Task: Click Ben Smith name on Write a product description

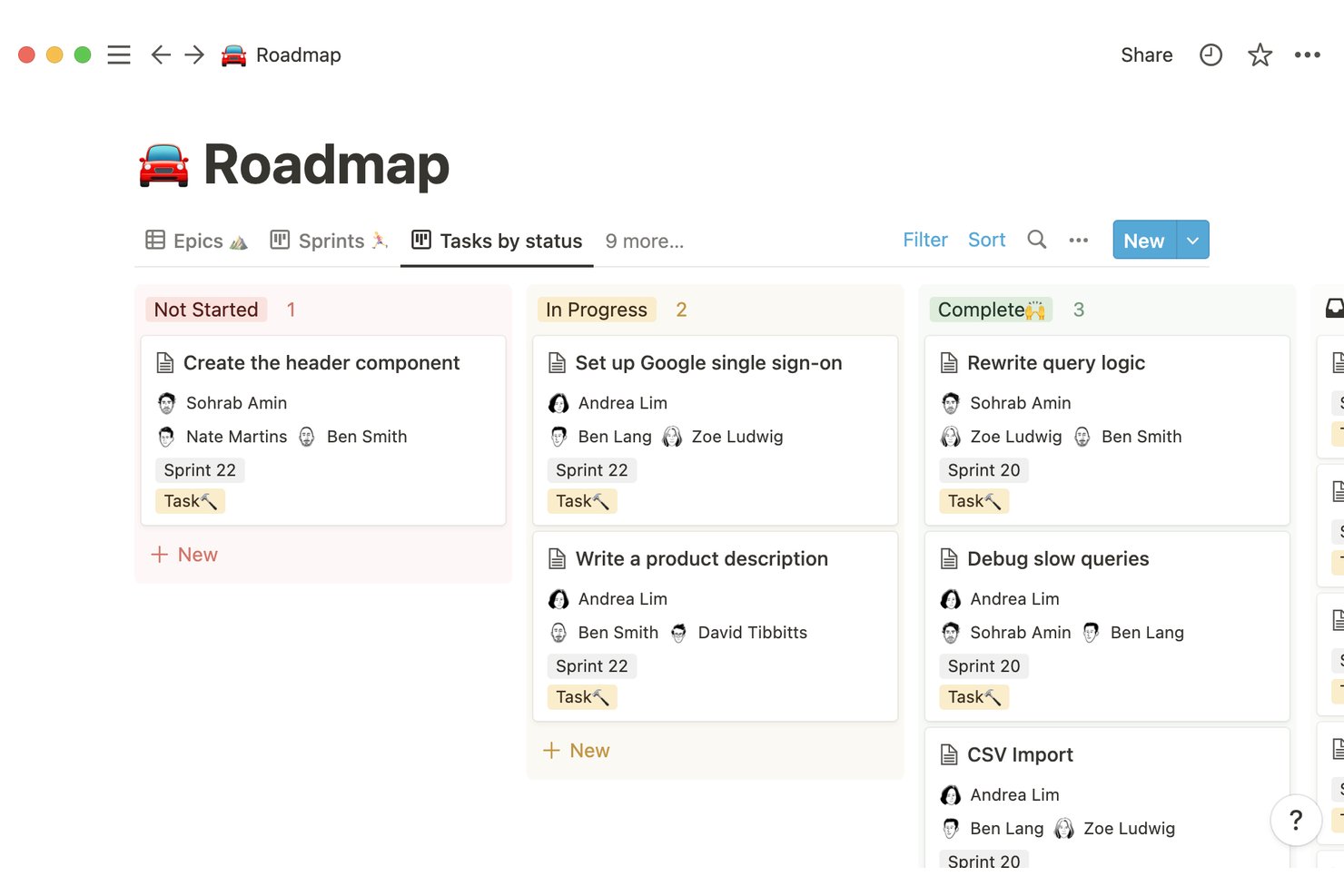Action: pyautogui.click(x=618, y=633)
